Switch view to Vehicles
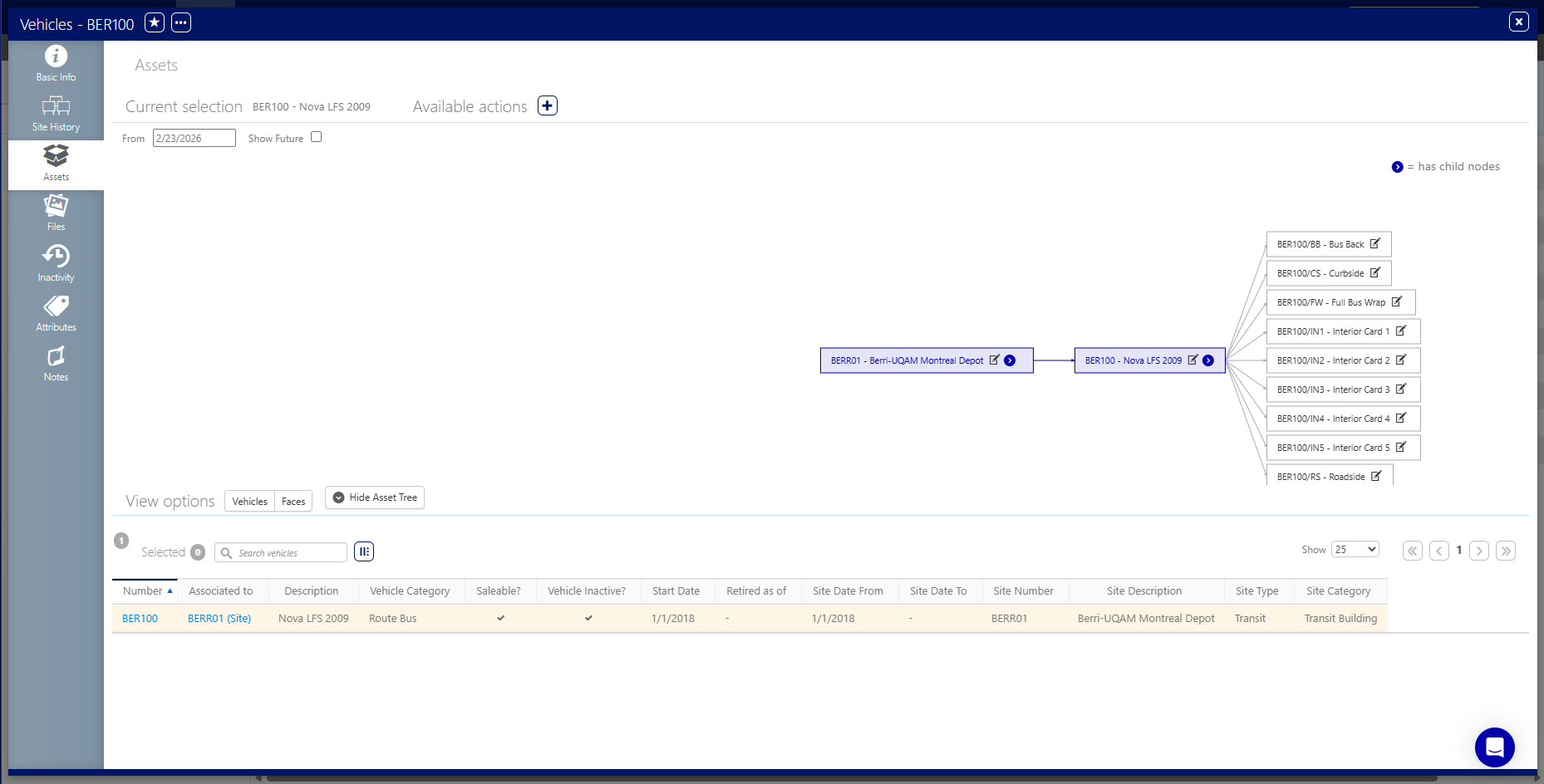Image resolution: width=1544 pixels, height=784 pixels. coord(249,501)
